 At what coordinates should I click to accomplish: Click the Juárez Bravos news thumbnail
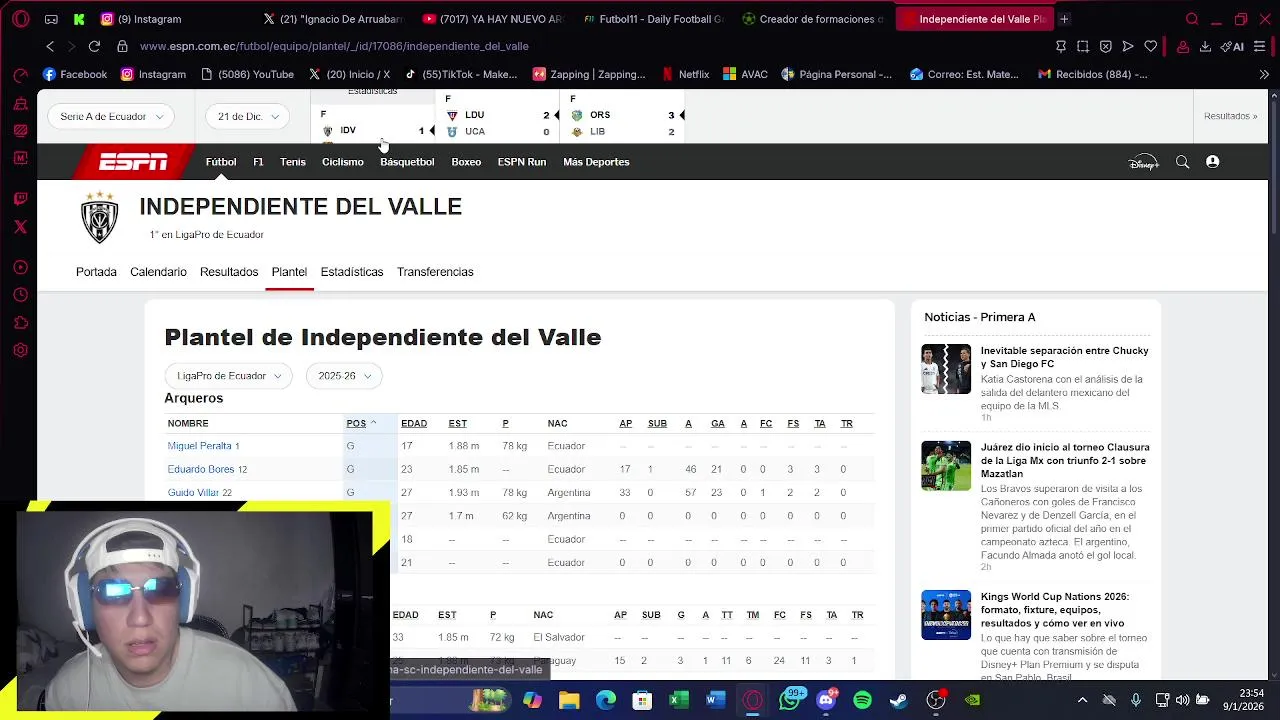pos(946,466)
